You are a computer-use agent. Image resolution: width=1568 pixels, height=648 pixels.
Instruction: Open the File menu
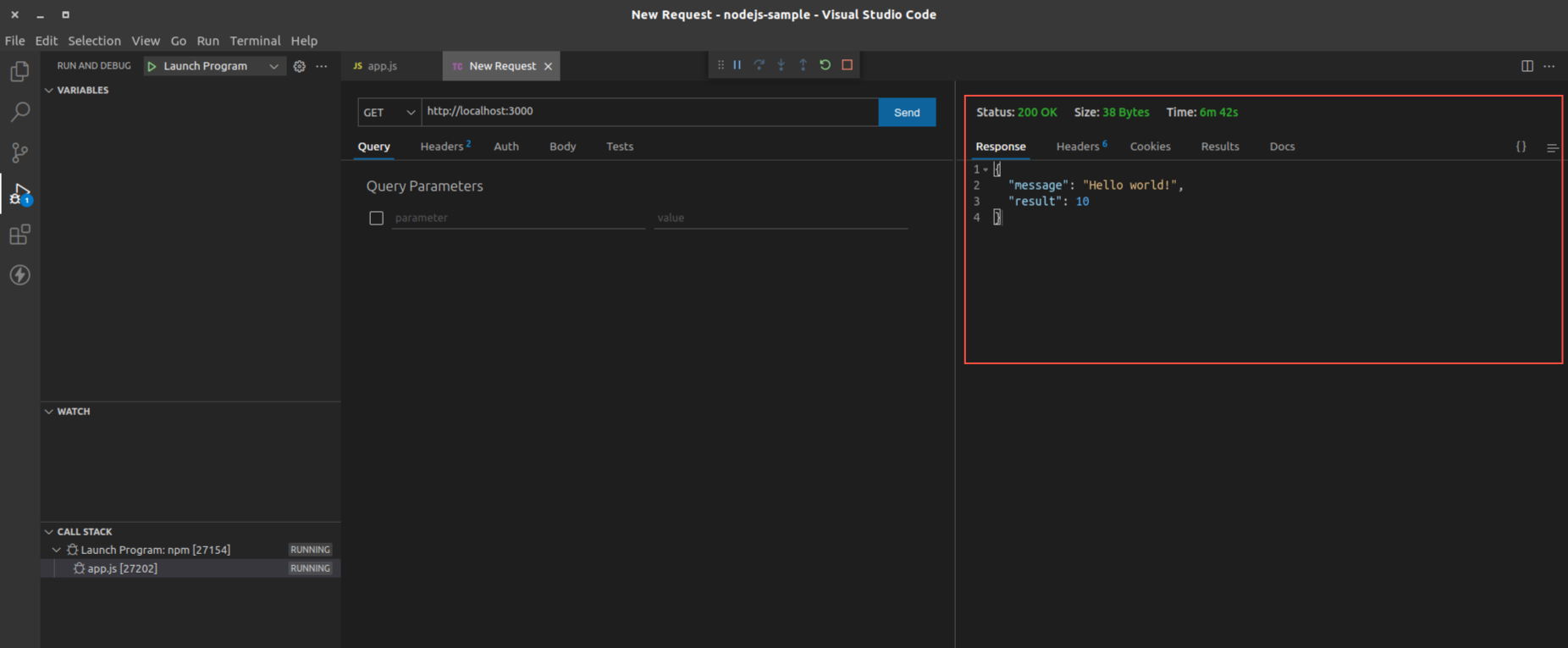pos(14,41)
